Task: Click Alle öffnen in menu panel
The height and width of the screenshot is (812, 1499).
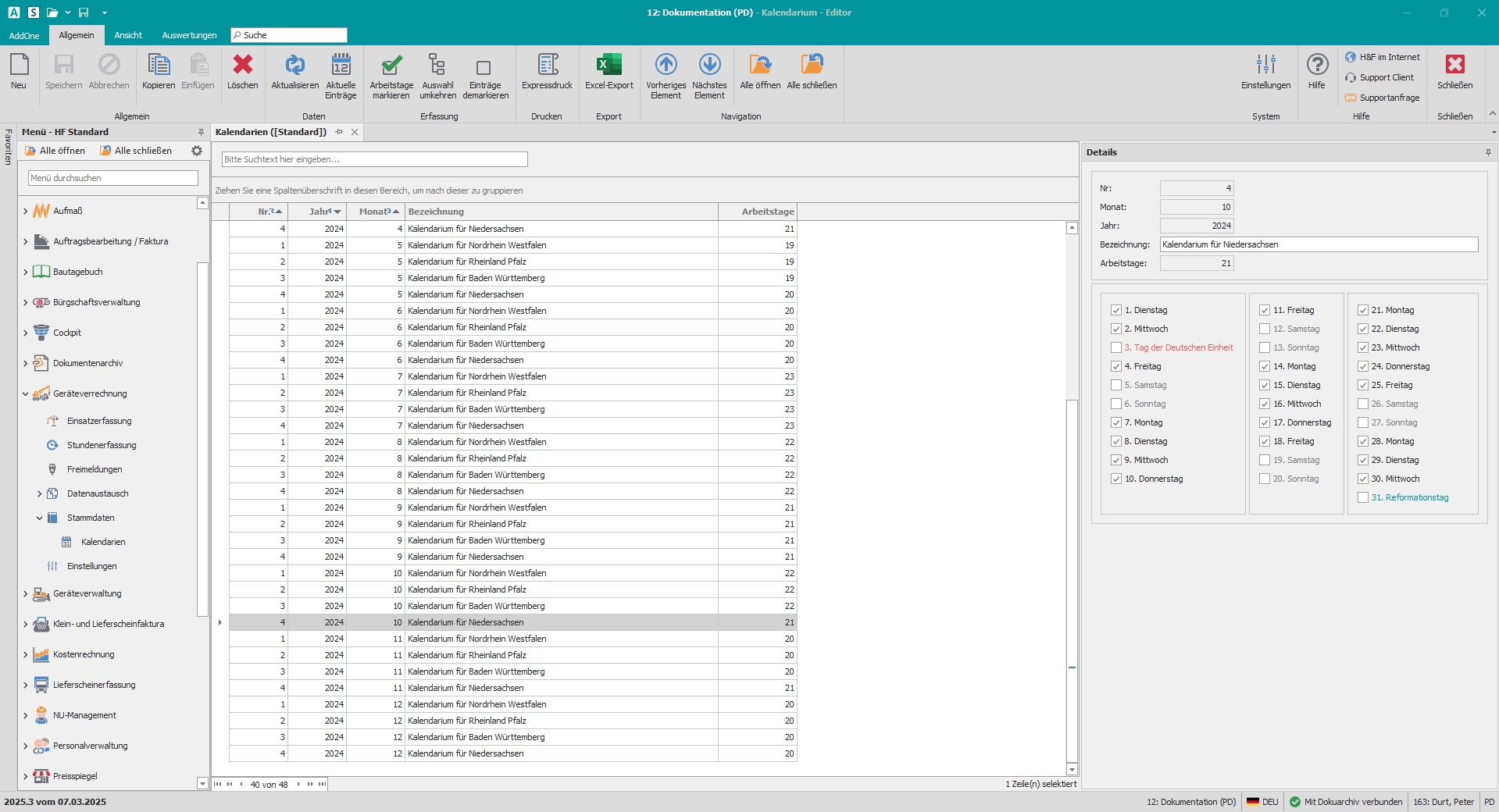Action: click(55, 151)
